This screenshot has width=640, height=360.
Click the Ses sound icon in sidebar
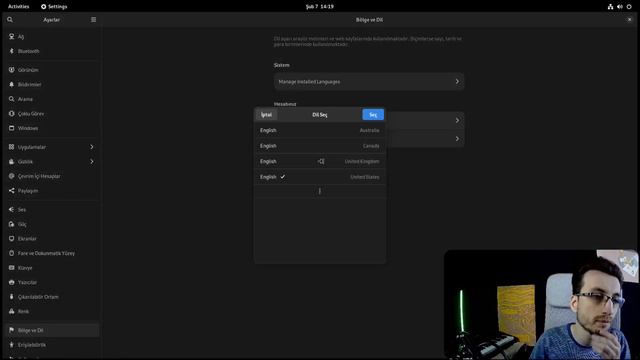[11, 209]
